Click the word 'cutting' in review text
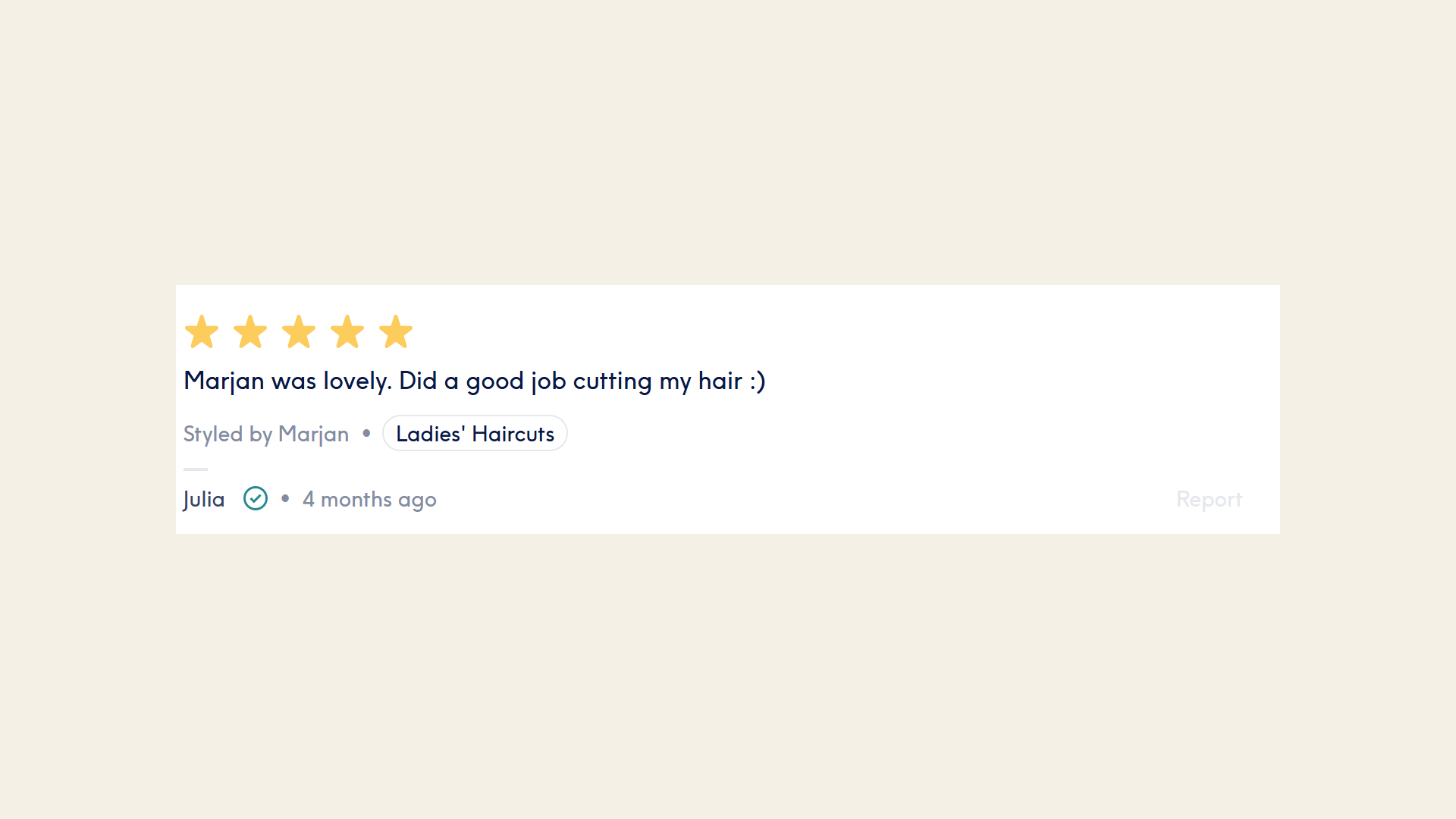1456x819 pixels. 613,381
